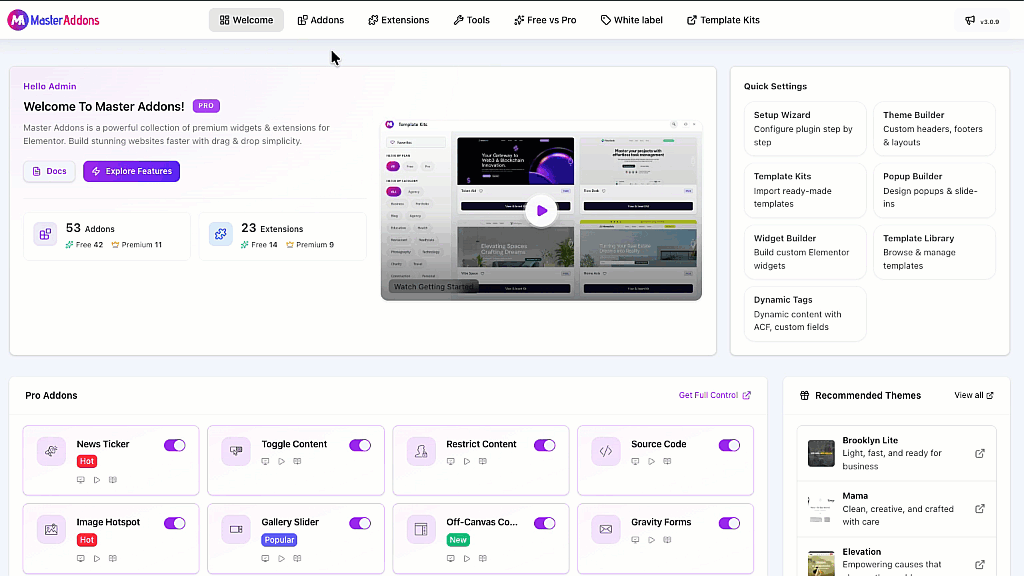Viewport: 1024px width, 576px height.
Task: Open the Gallery Slider documentation book icon
Action: point(297,559)
